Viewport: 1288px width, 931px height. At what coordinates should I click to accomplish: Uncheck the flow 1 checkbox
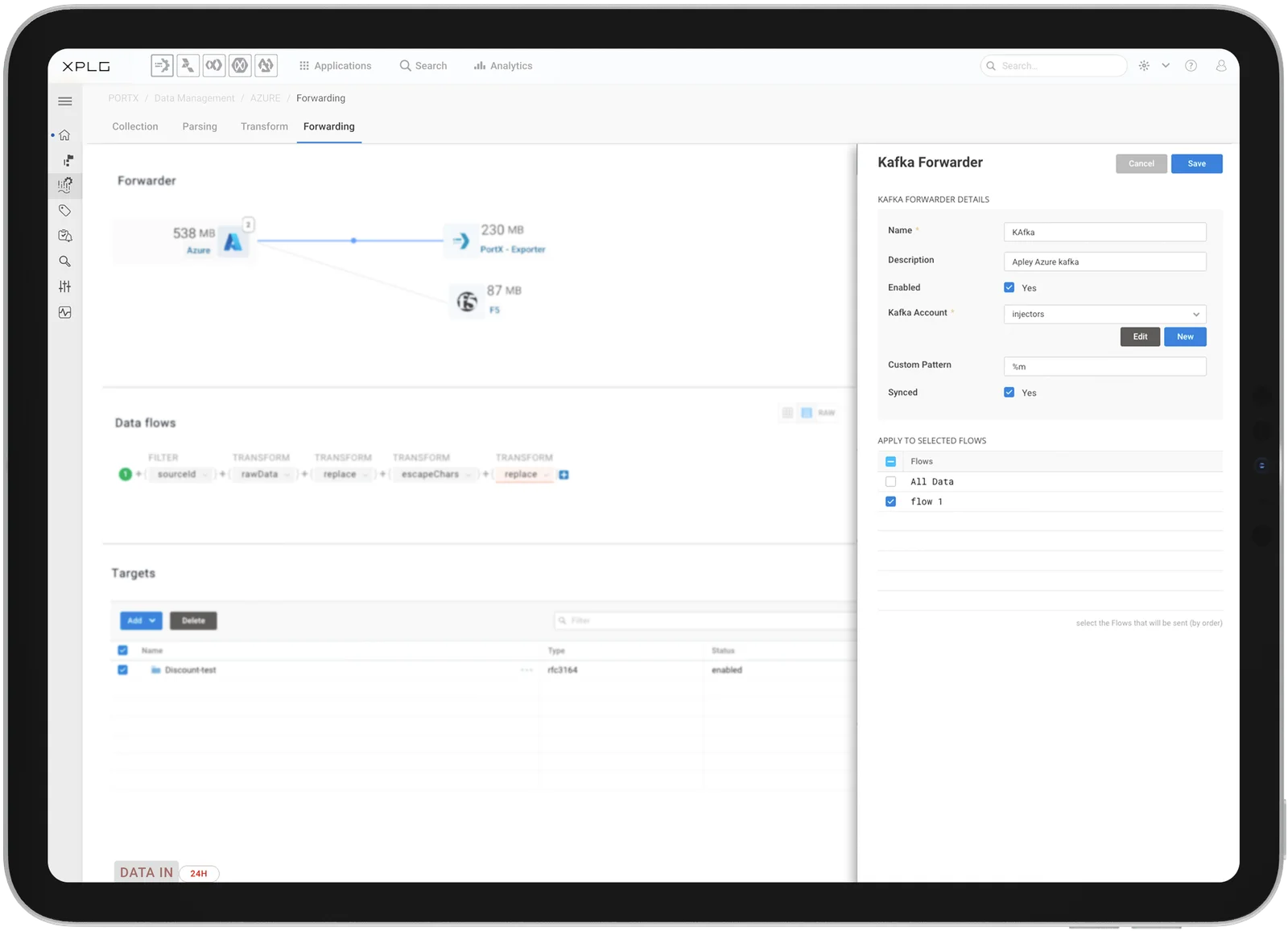(x=890, y=501)
